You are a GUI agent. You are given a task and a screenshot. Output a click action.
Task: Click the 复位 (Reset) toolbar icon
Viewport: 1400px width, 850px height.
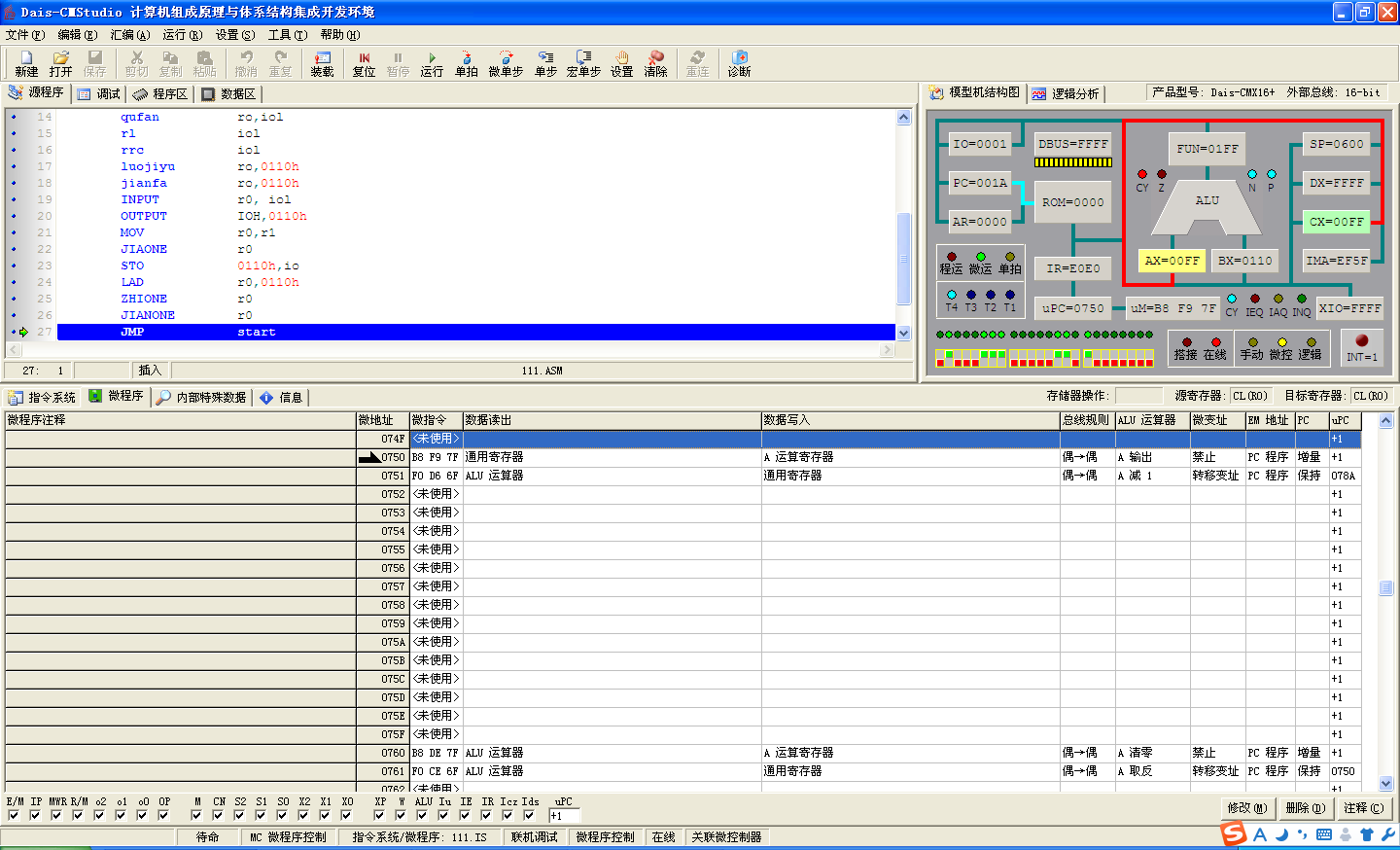[364, 64]
